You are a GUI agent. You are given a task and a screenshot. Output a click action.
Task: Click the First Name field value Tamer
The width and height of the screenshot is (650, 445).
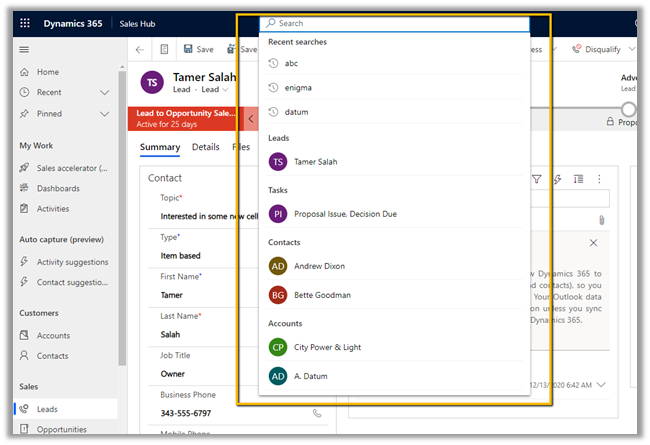172,295
